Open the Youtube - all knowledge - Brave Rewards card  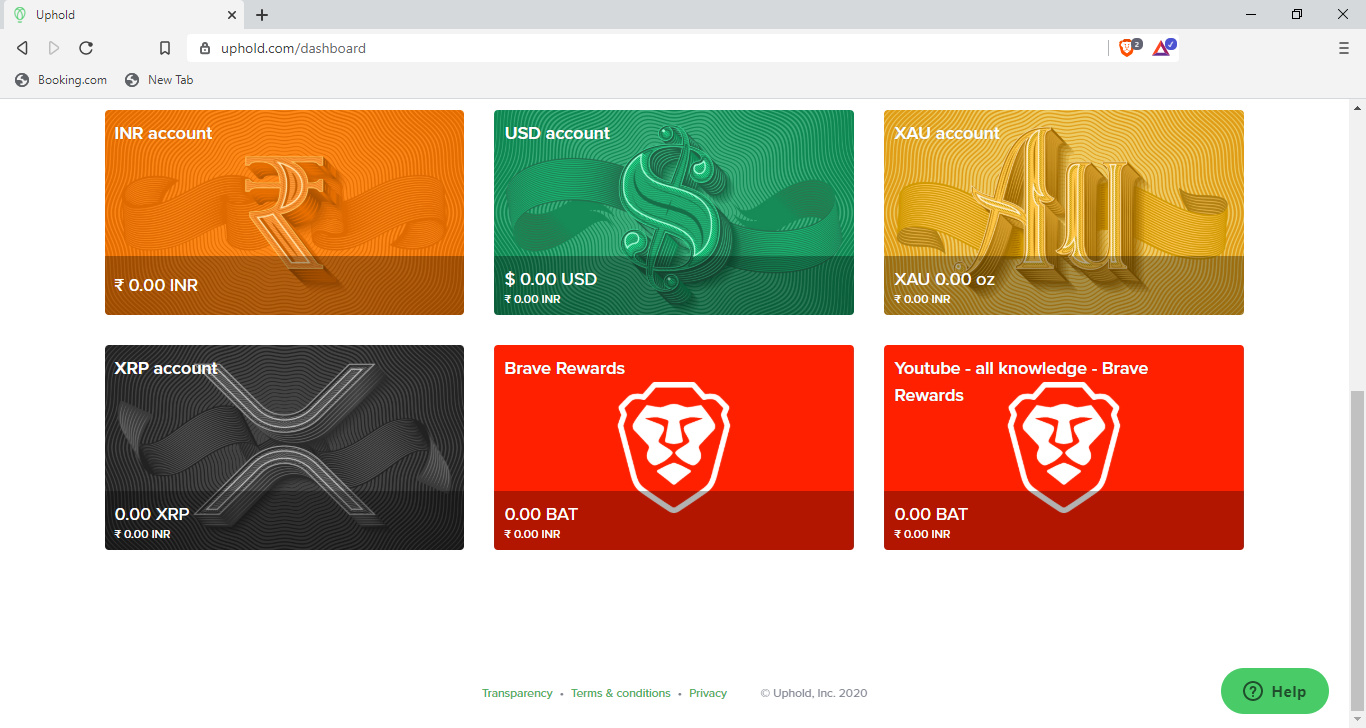click(x=1064, y=447)
